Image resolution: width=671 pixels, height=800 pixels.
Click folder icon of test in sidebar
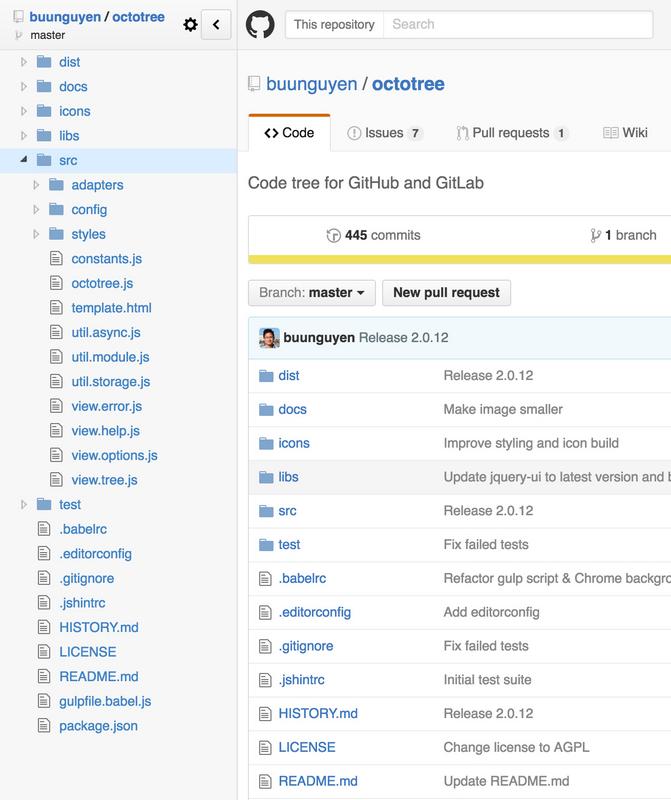point(44,504)
